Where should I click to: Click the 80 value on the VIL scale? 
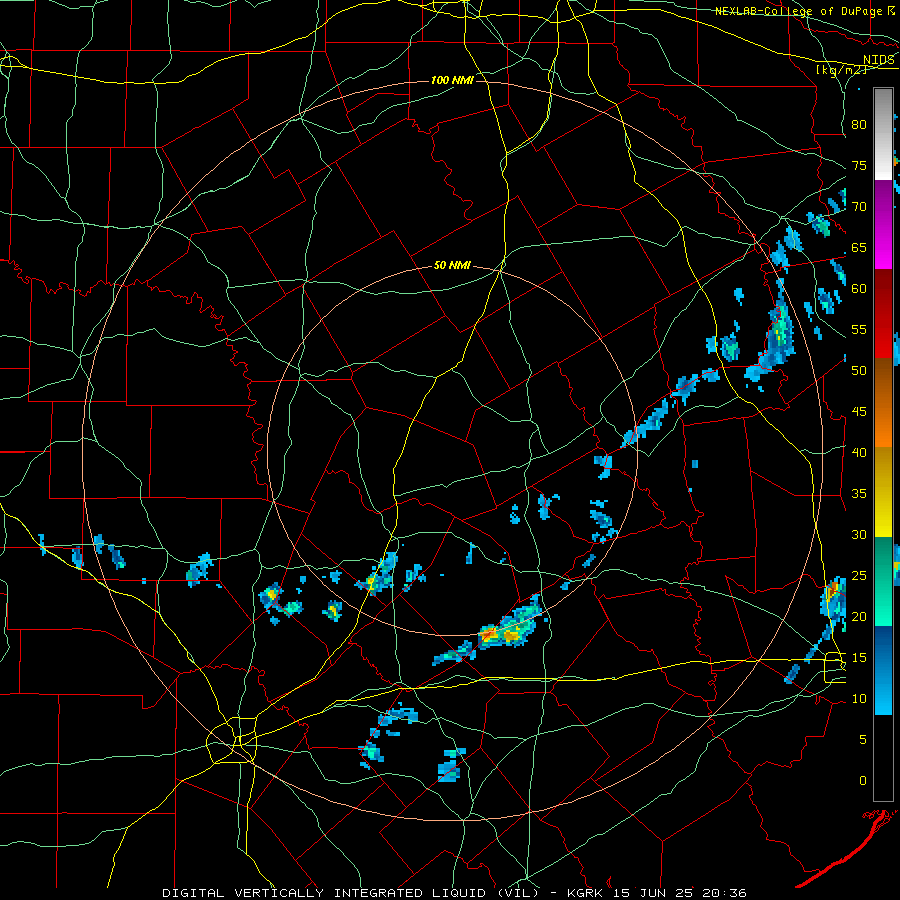(859, 125)
